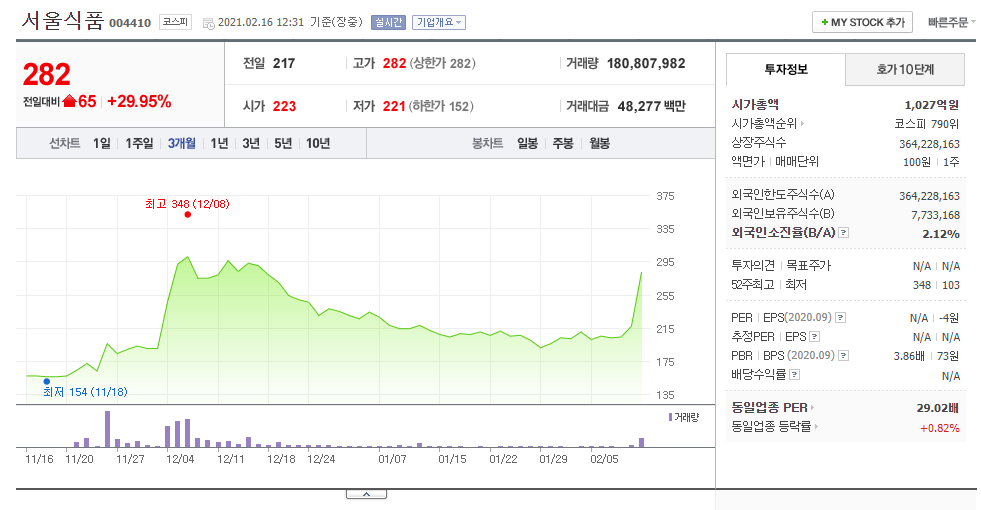Select the 1년 line chart period

coord(219,143)
